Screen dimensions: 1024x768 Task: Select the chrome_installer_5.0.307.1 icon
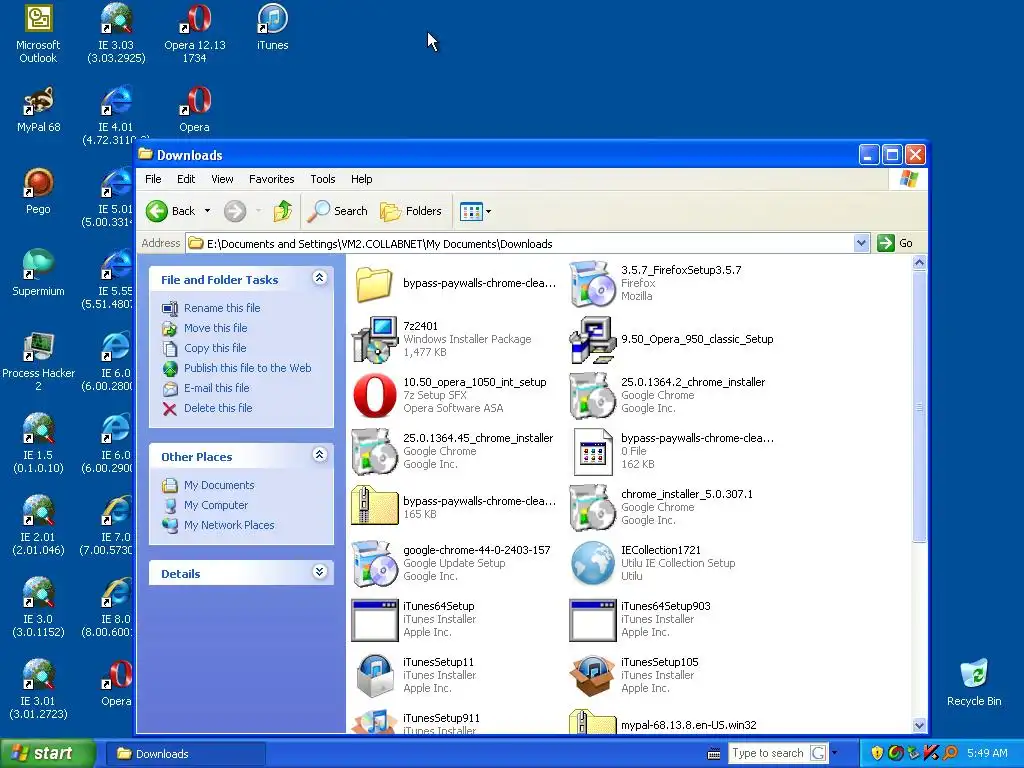click(592, 507)
